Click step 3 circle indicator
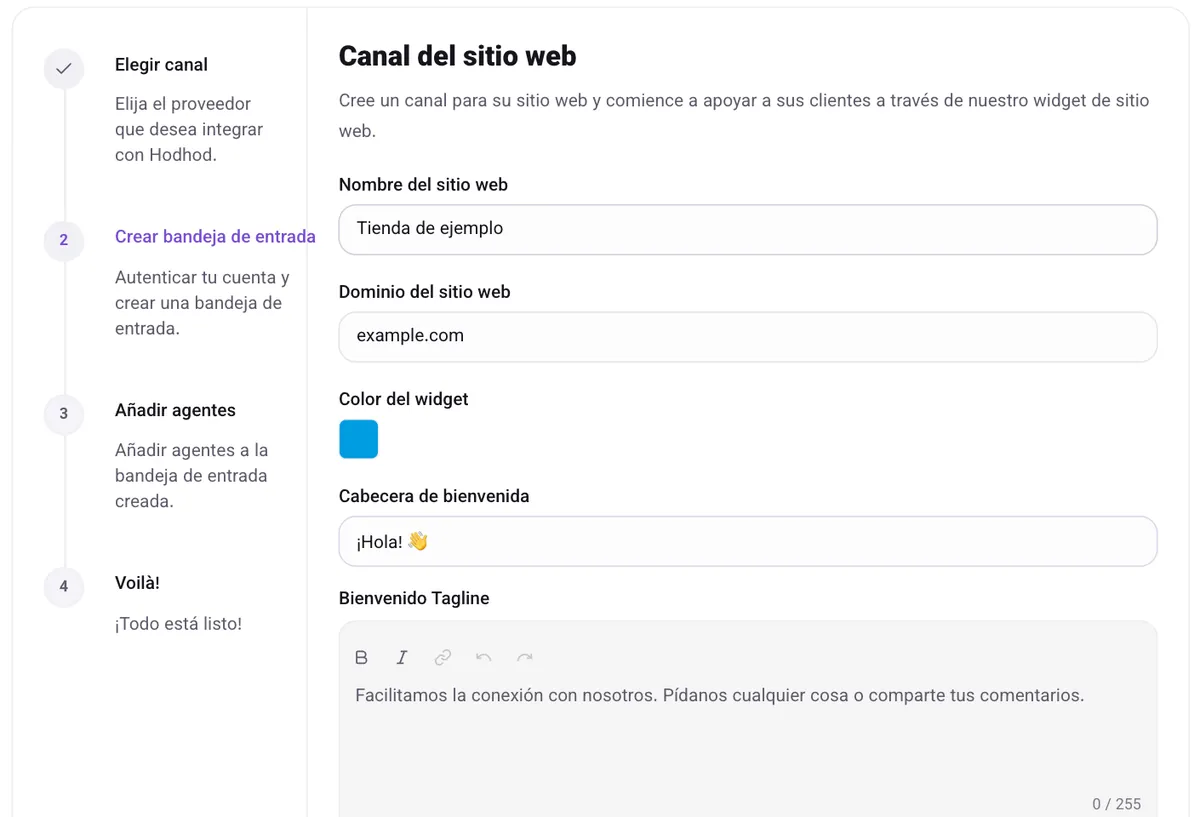This screenshot has width=1200, height=817. point(64,413)
